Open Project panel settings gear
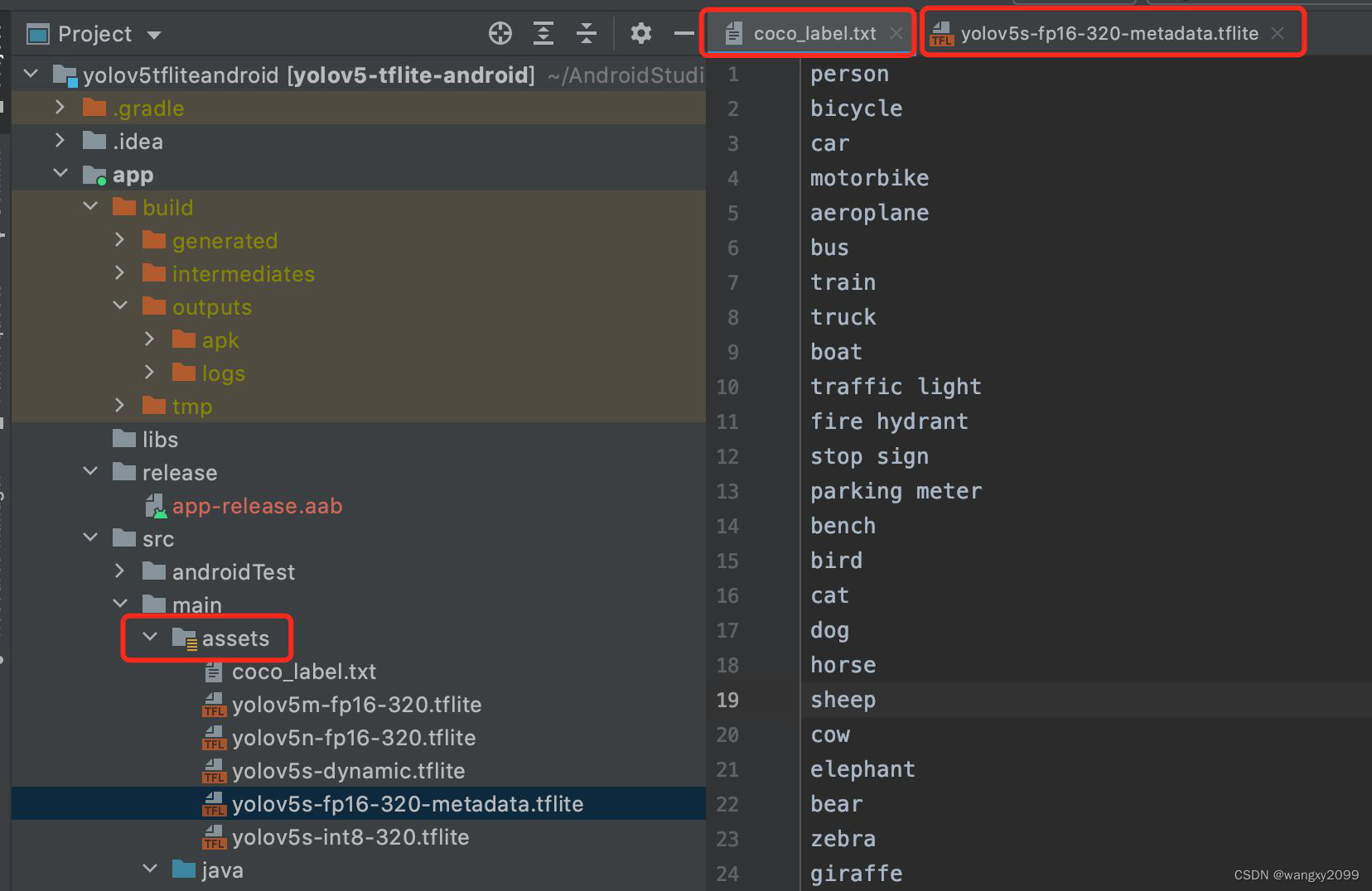Viewport: 1372px width, 891px height. click(640, 33)
